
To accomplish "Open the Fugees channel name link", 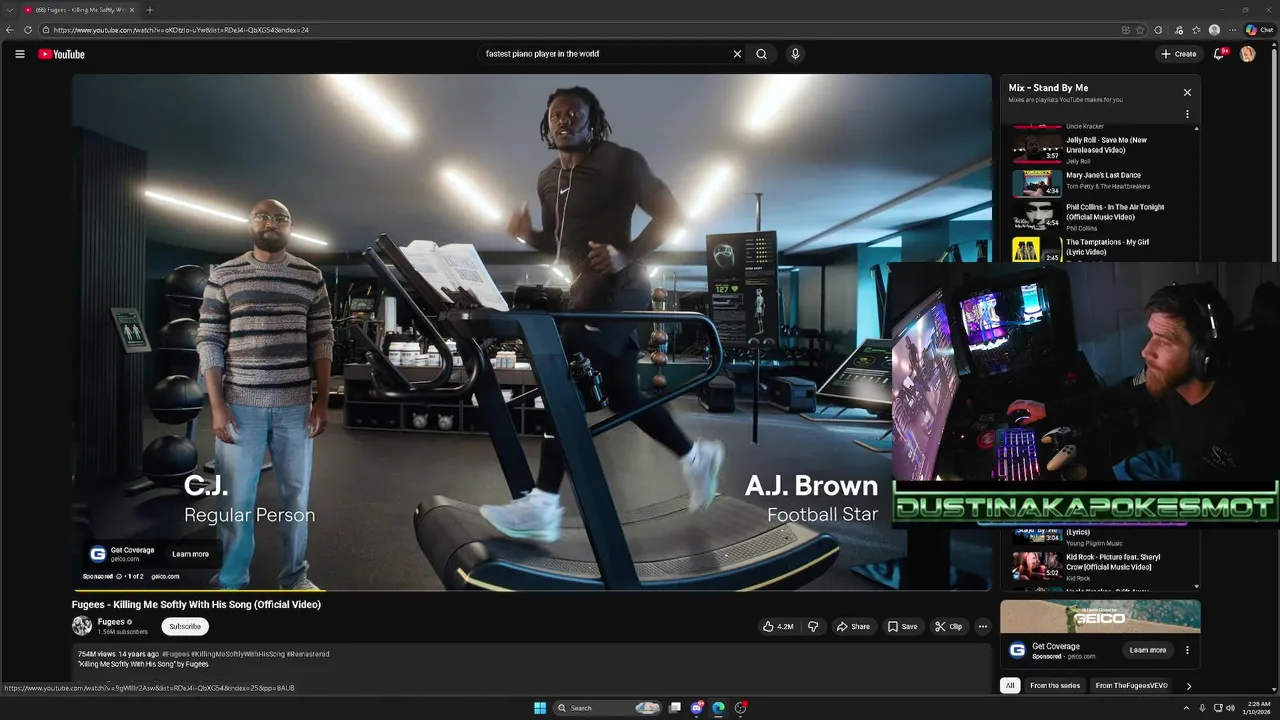I will click(111, 622).
